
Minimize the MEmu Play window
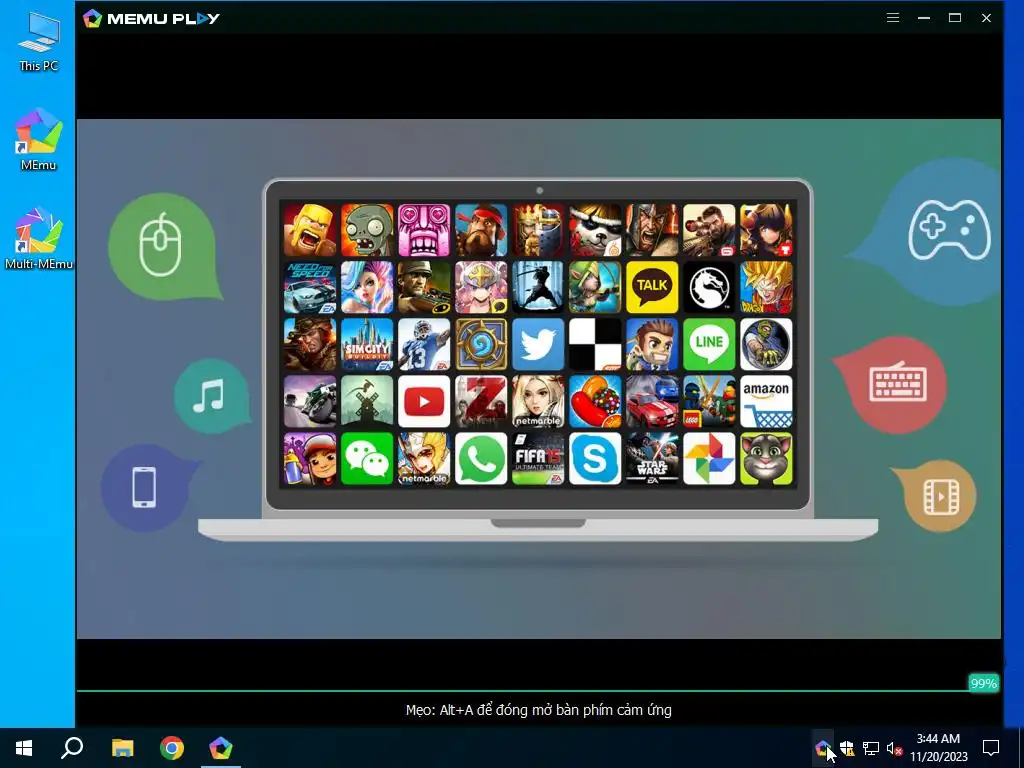tap(923, 18)
